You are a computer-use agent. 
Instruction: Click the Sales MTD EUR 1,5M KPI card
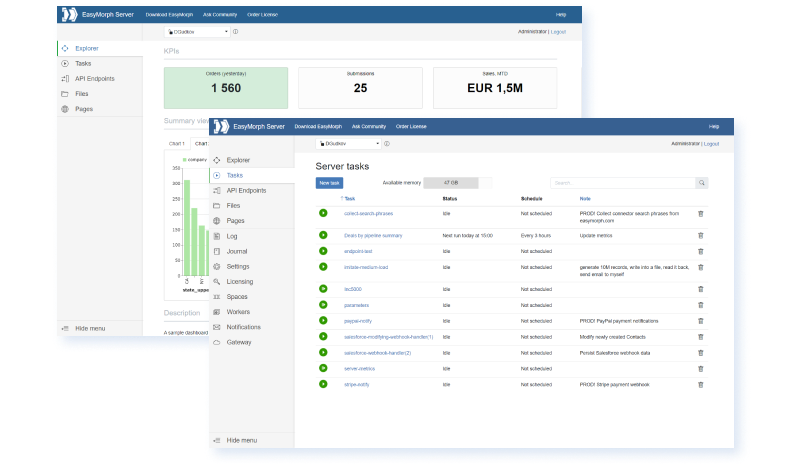tap(495, 88)
